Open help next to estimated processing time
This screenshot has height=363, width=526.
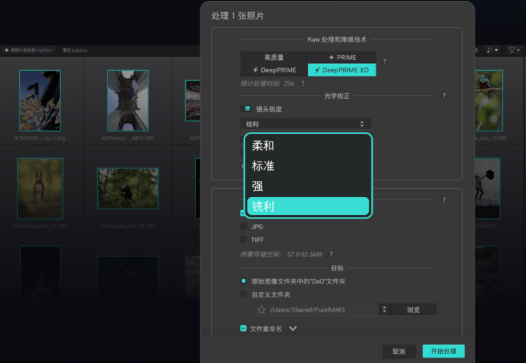coord(303,83)
